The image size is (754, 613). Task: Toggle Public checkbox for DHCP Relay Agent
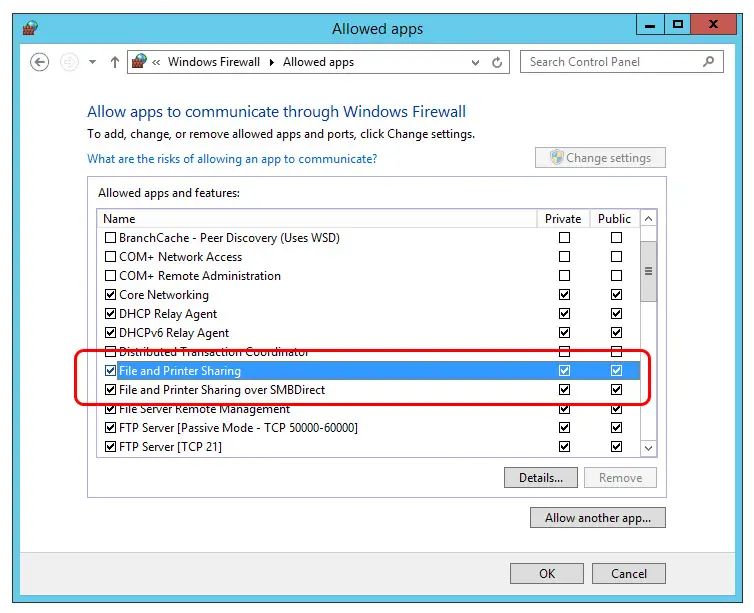click(616, 314)
